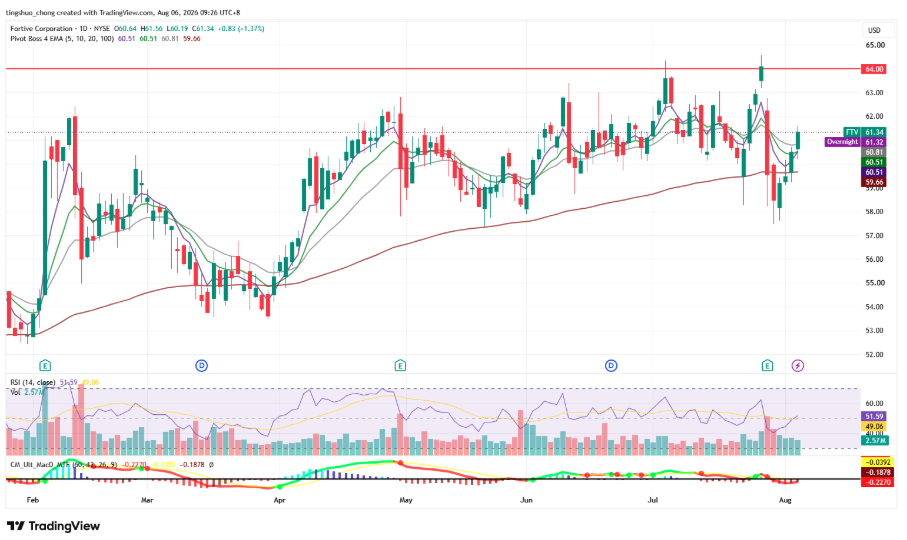The width and height of the screenshot is (907, 540).
Task: Select the Vol 2.57M legend
Action: 27,392
